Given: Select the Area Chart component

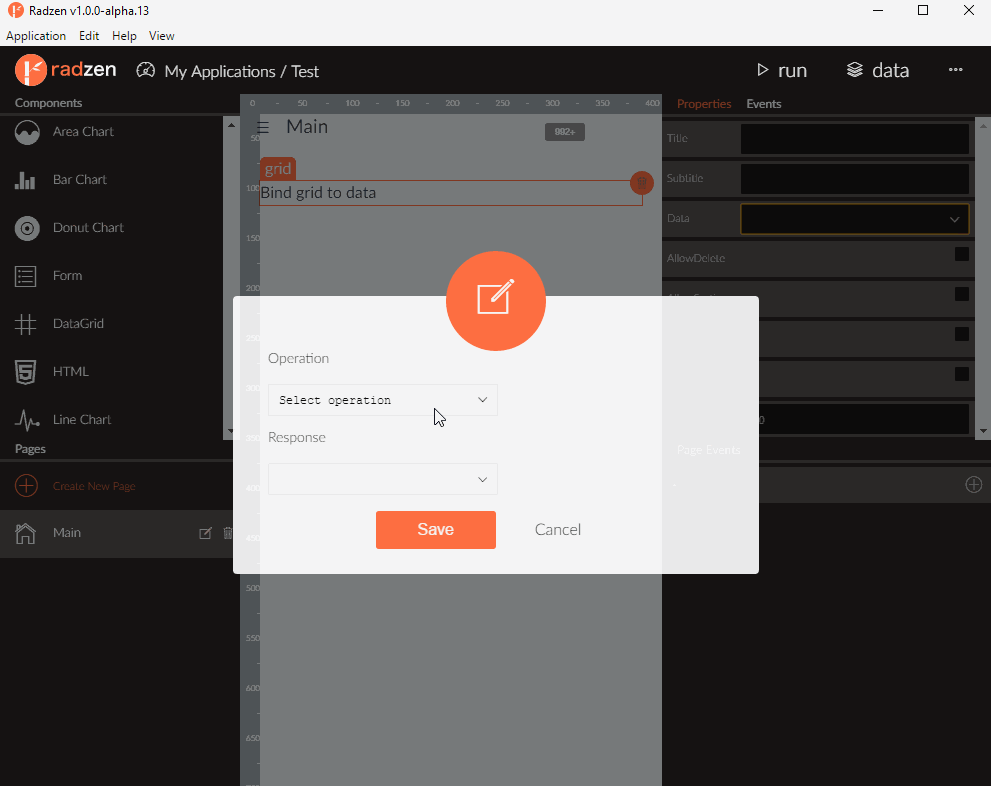Looking at the screenshot, I should [83, 131].
